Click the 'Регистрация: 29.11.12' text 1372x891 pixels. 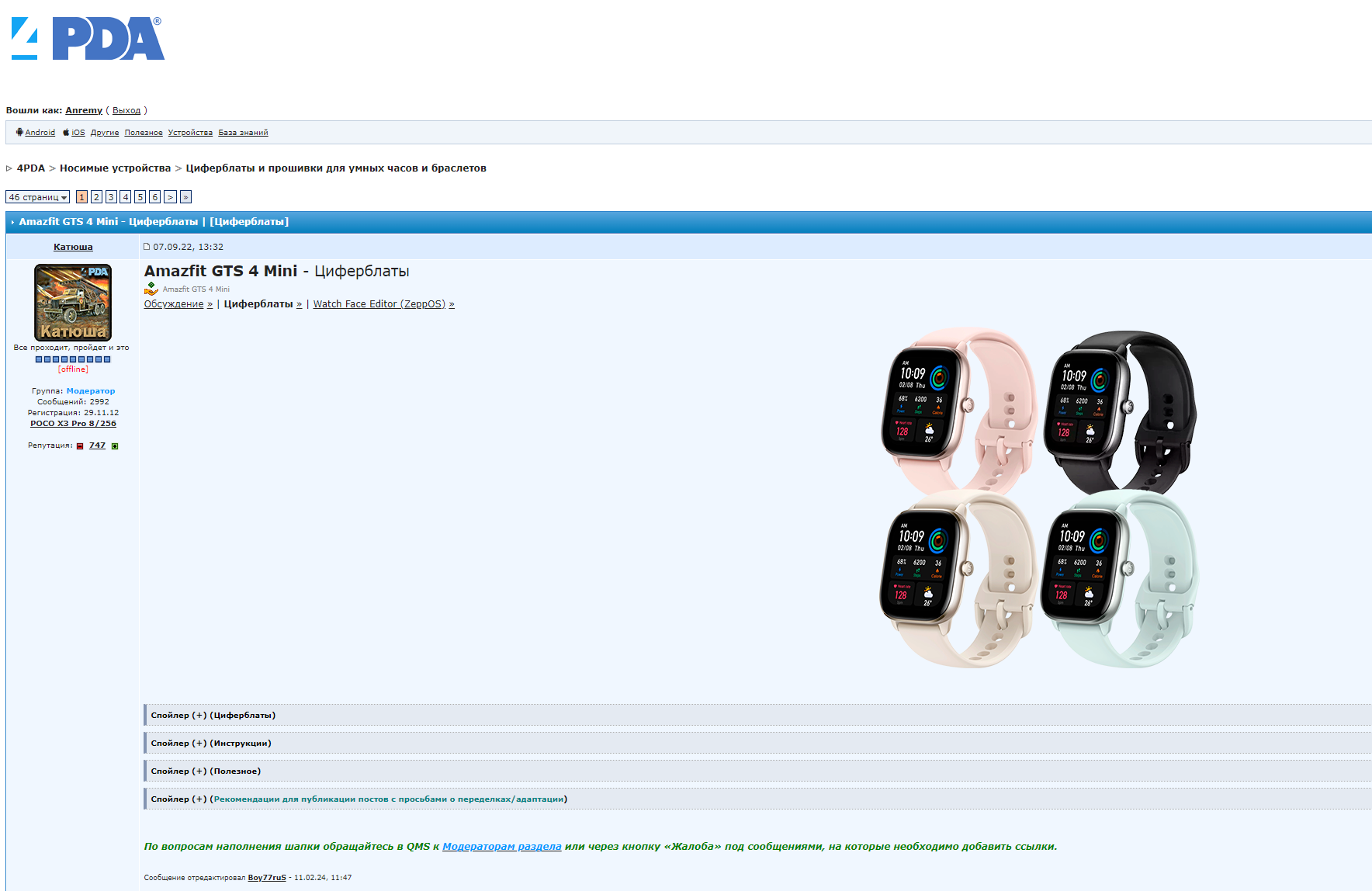pos(73,413)
